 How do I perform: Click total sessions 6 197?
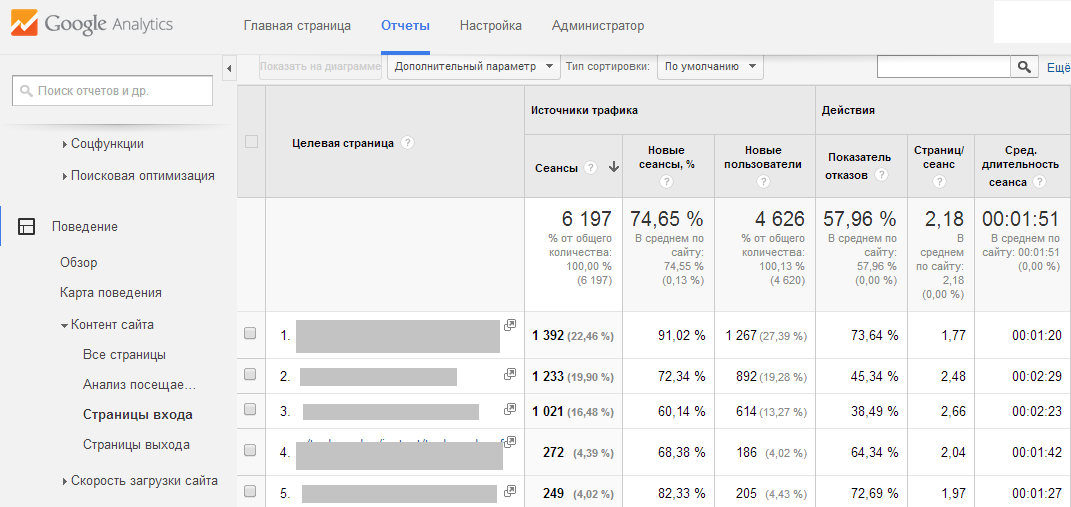(587, 219)
